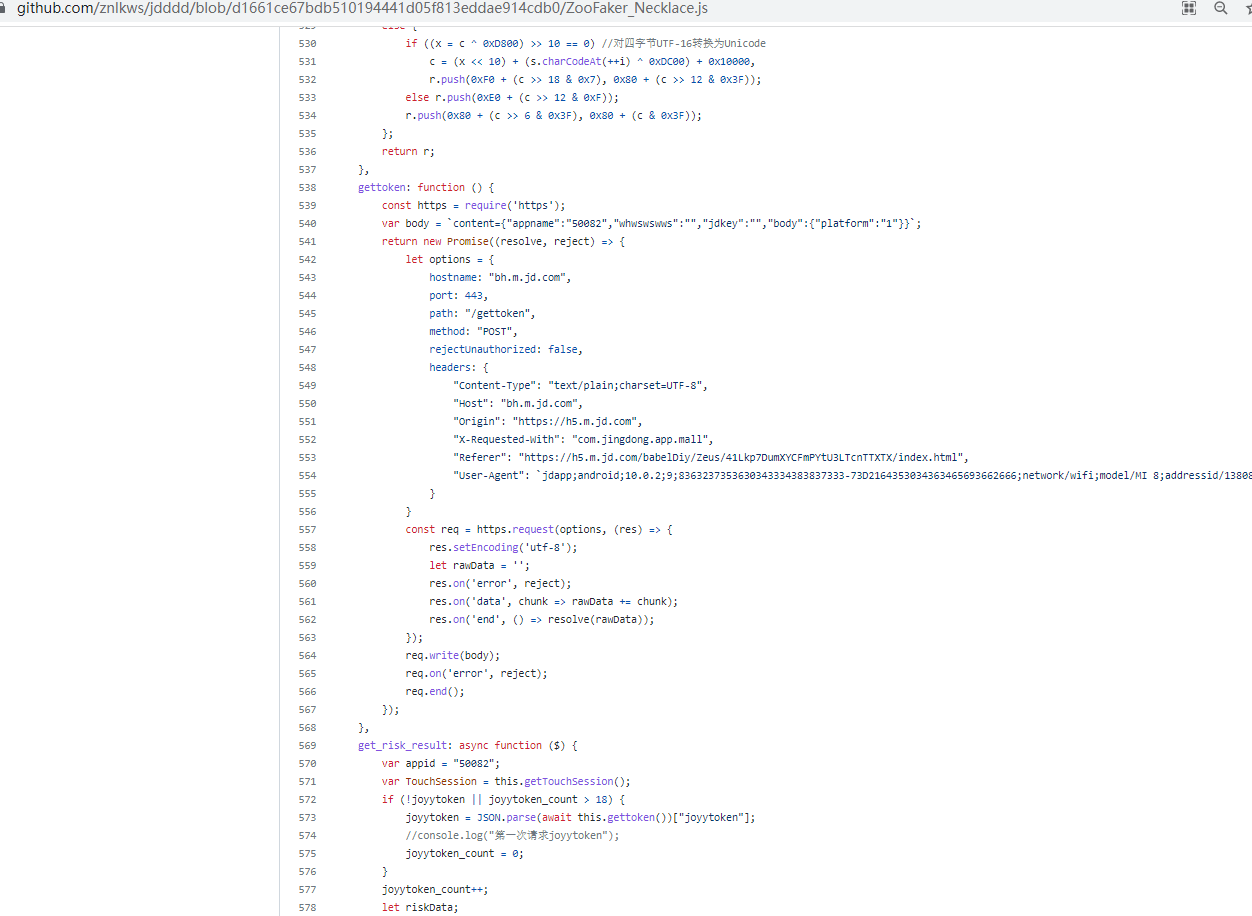Select line number 569
The width and height of the screenshot is (1252, 916).
(307, 745)
